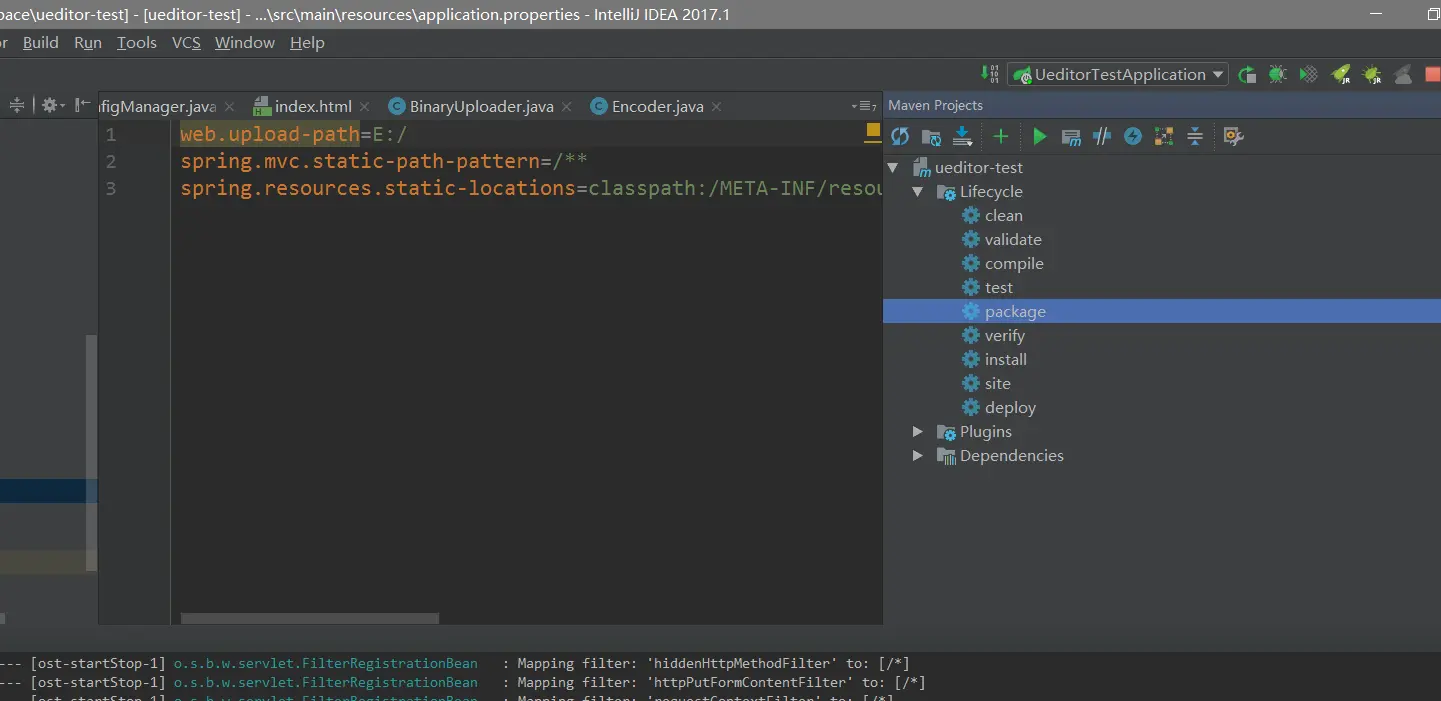Switch to Encoder.java editor tab
The image size is (1441, 701).
[x=657, y=107]
